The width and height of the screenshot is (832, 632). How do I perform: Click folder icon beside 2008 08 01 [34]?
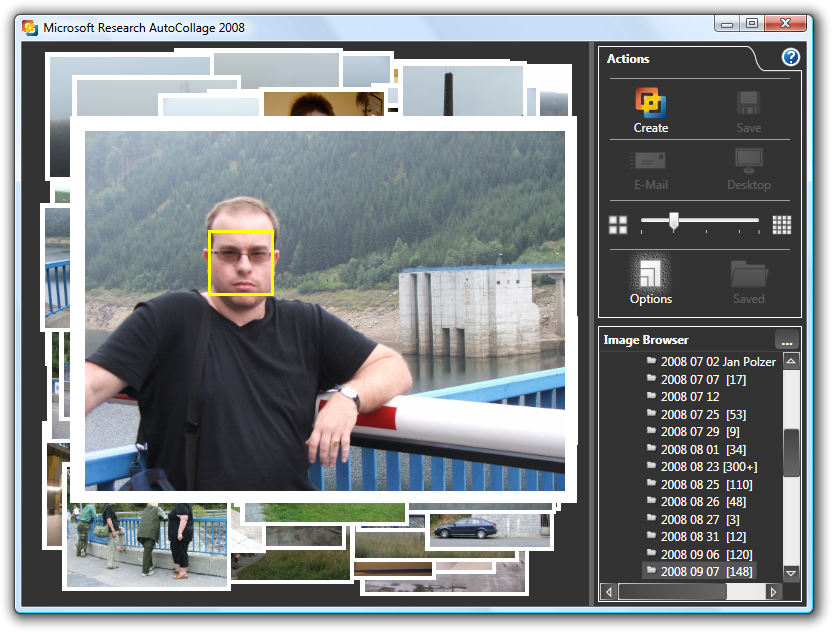point(651,448)
